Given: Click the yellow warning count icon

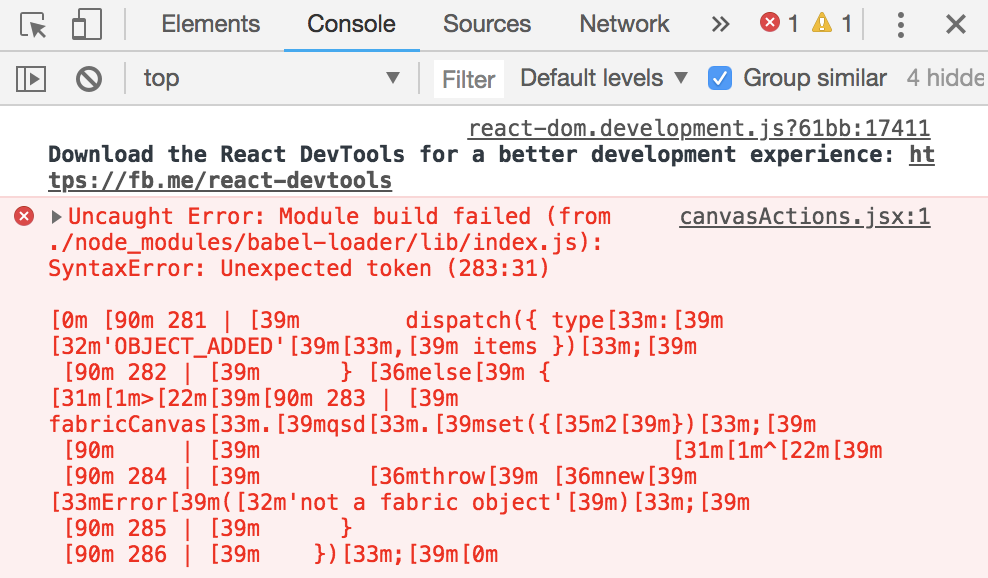Looking at the screenshot, I should point(822,23).
